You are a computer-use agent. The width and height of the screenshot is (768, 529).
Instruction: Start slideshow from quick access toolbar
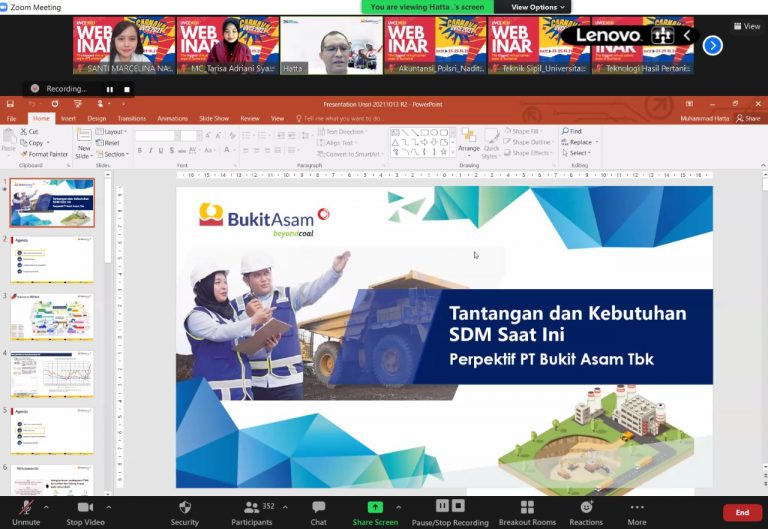(x=77, y=104)
